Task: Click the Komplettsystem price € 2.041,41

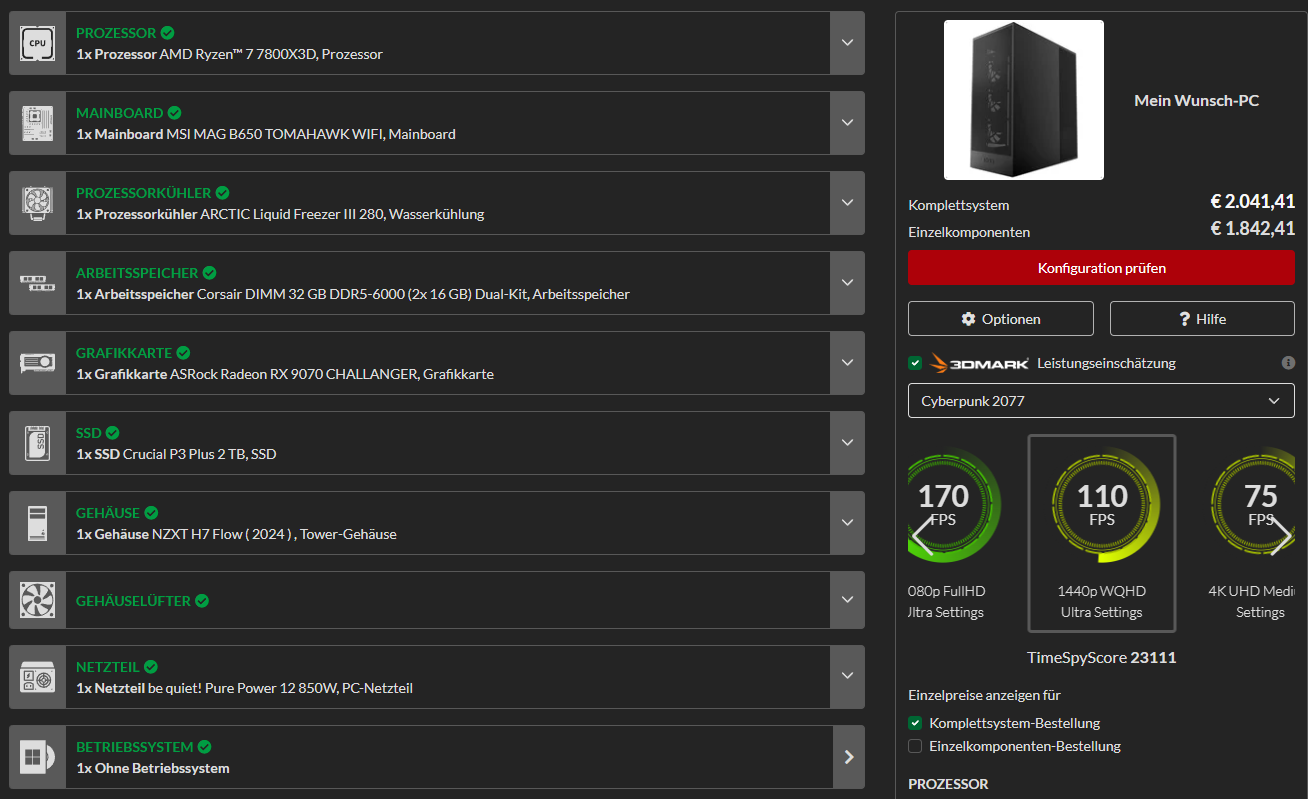Action: coord(1252,202)
